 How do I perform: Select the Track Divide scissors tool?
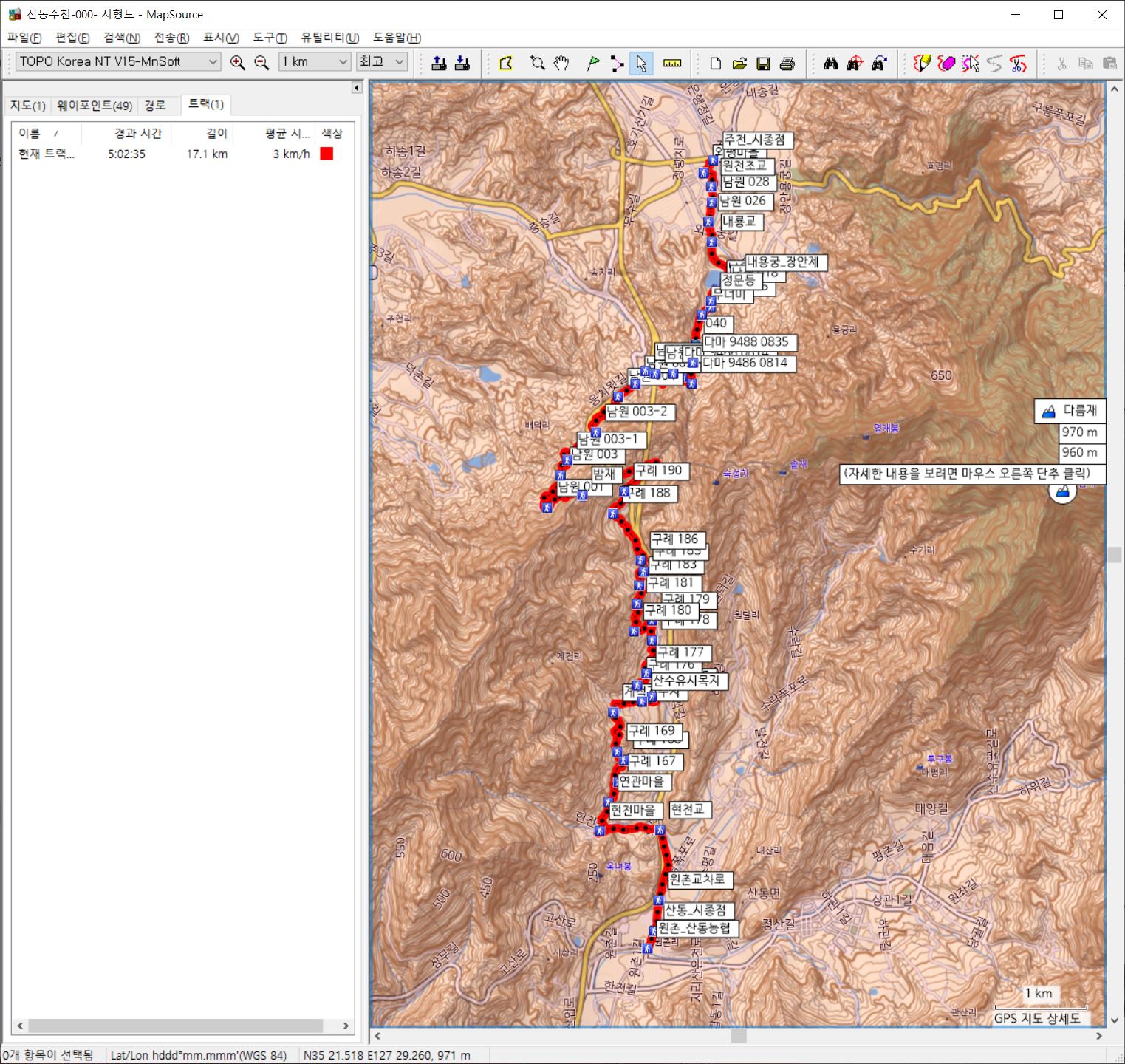(x=1019, y=63)
